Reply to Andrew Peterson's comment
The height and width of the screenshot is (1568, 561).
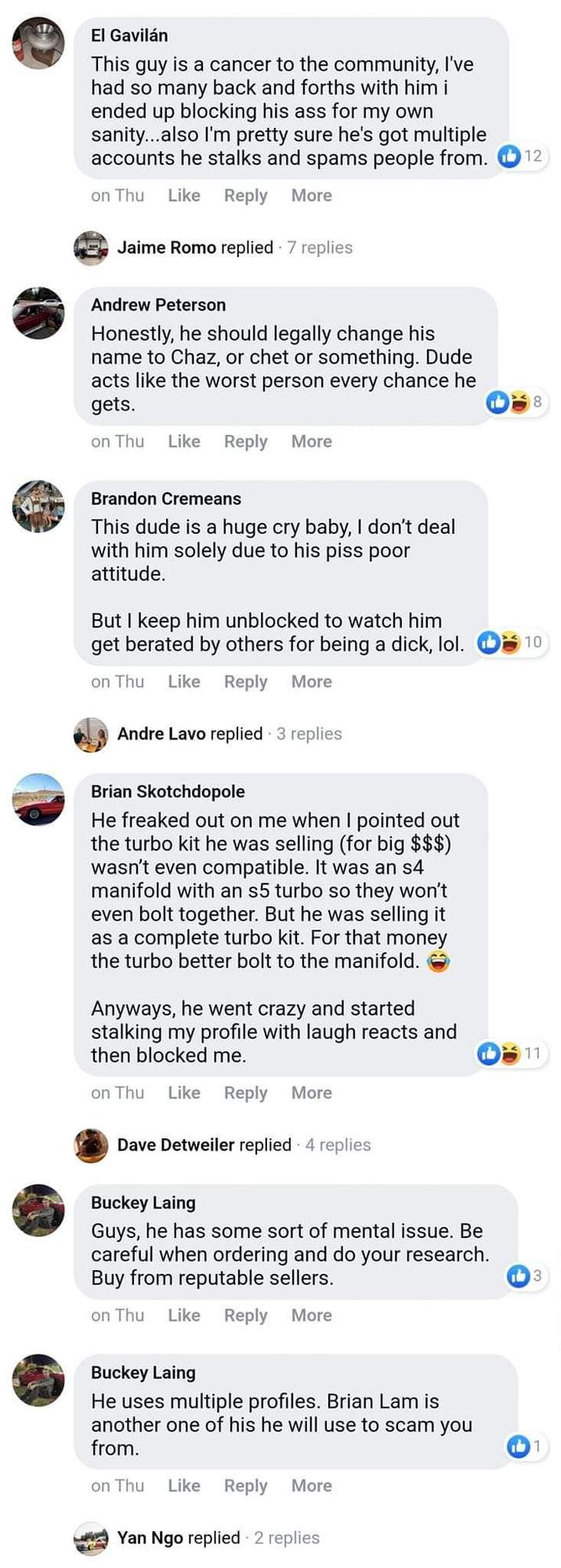click(246, 441)
